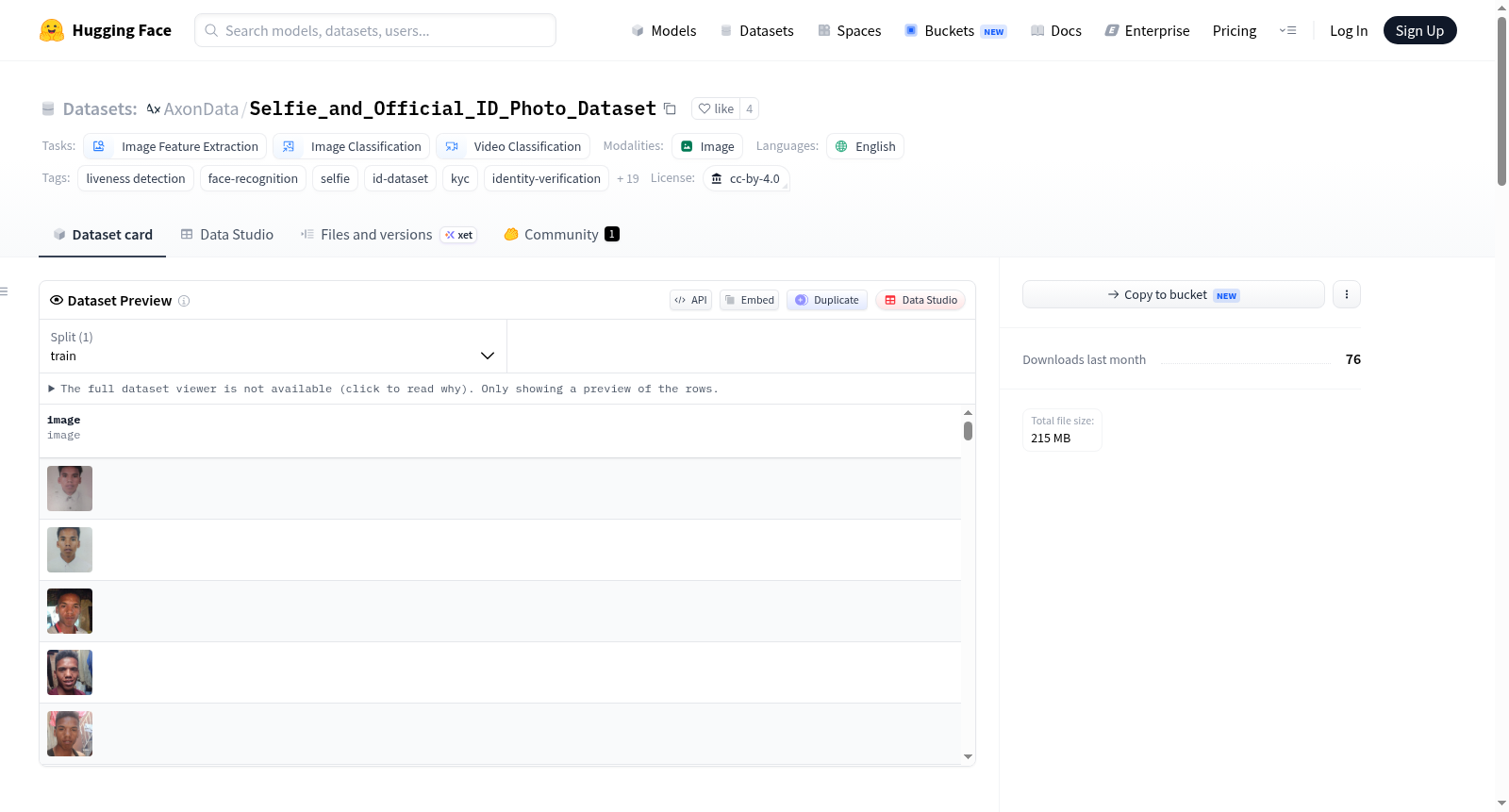
Task: Open the first selfie thumbnail in preview
Action: point(70,489)
